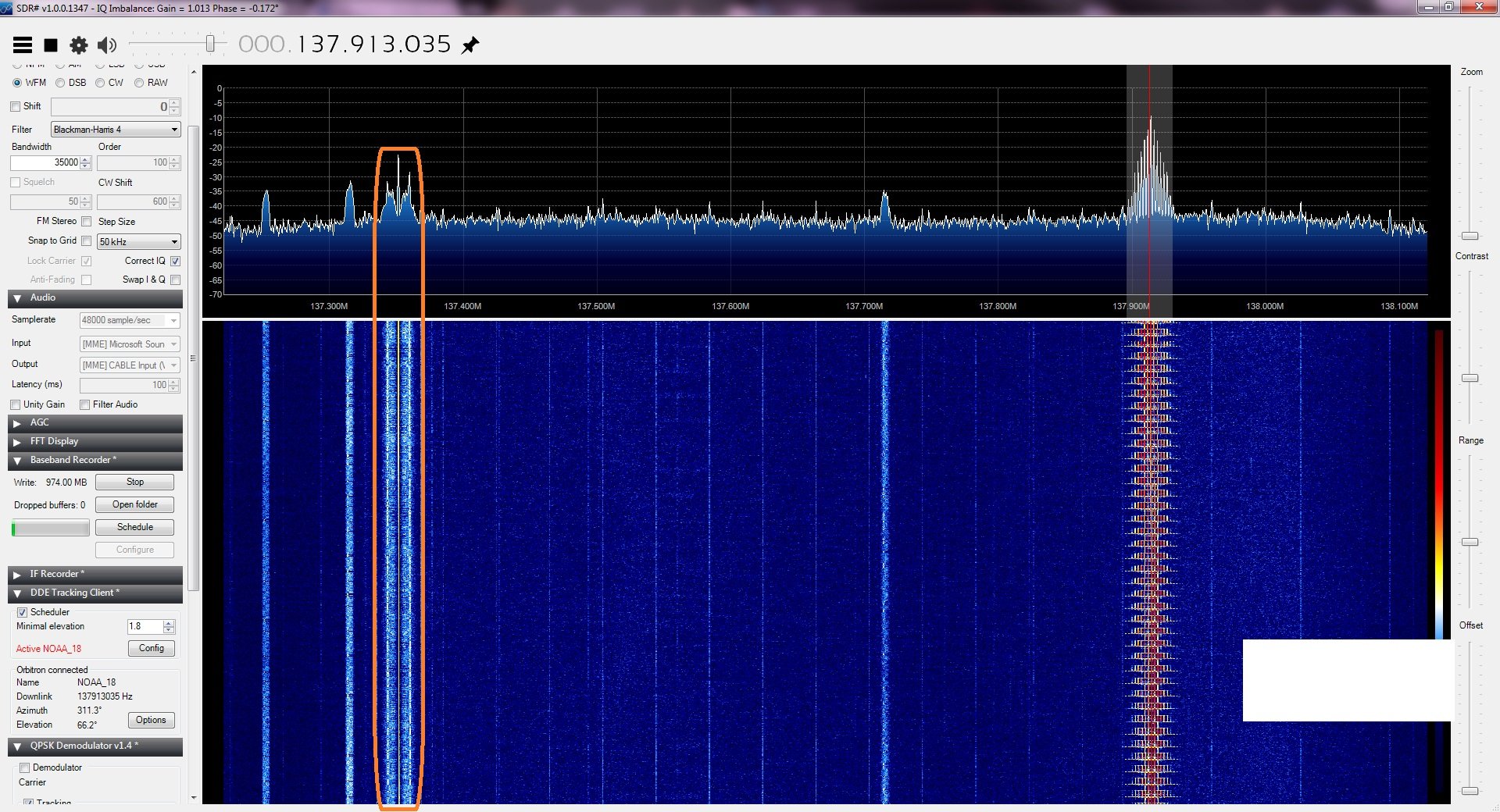Mute audio with the speaker icon
The image size is (1500, 812).
click(x=107, y=45)
